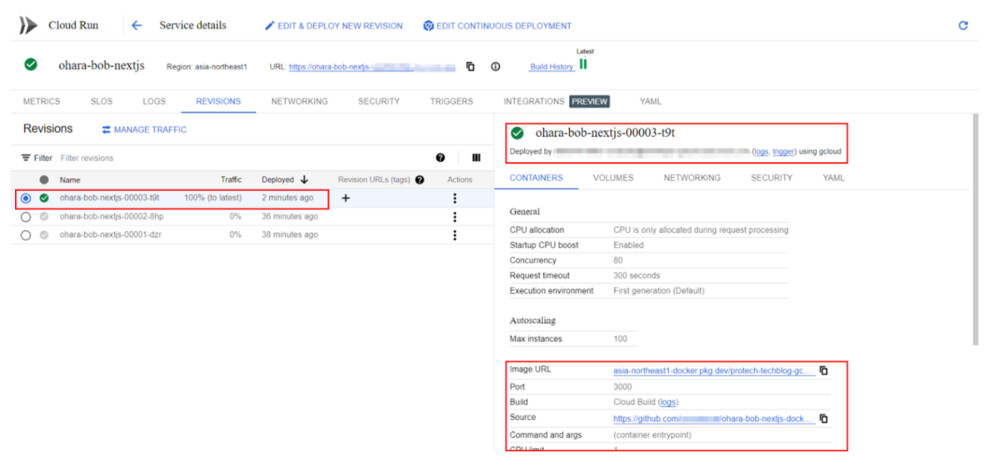Click the Cloud Run logo icon
The height and width of the screenshot is (465, 1000).
29,26
